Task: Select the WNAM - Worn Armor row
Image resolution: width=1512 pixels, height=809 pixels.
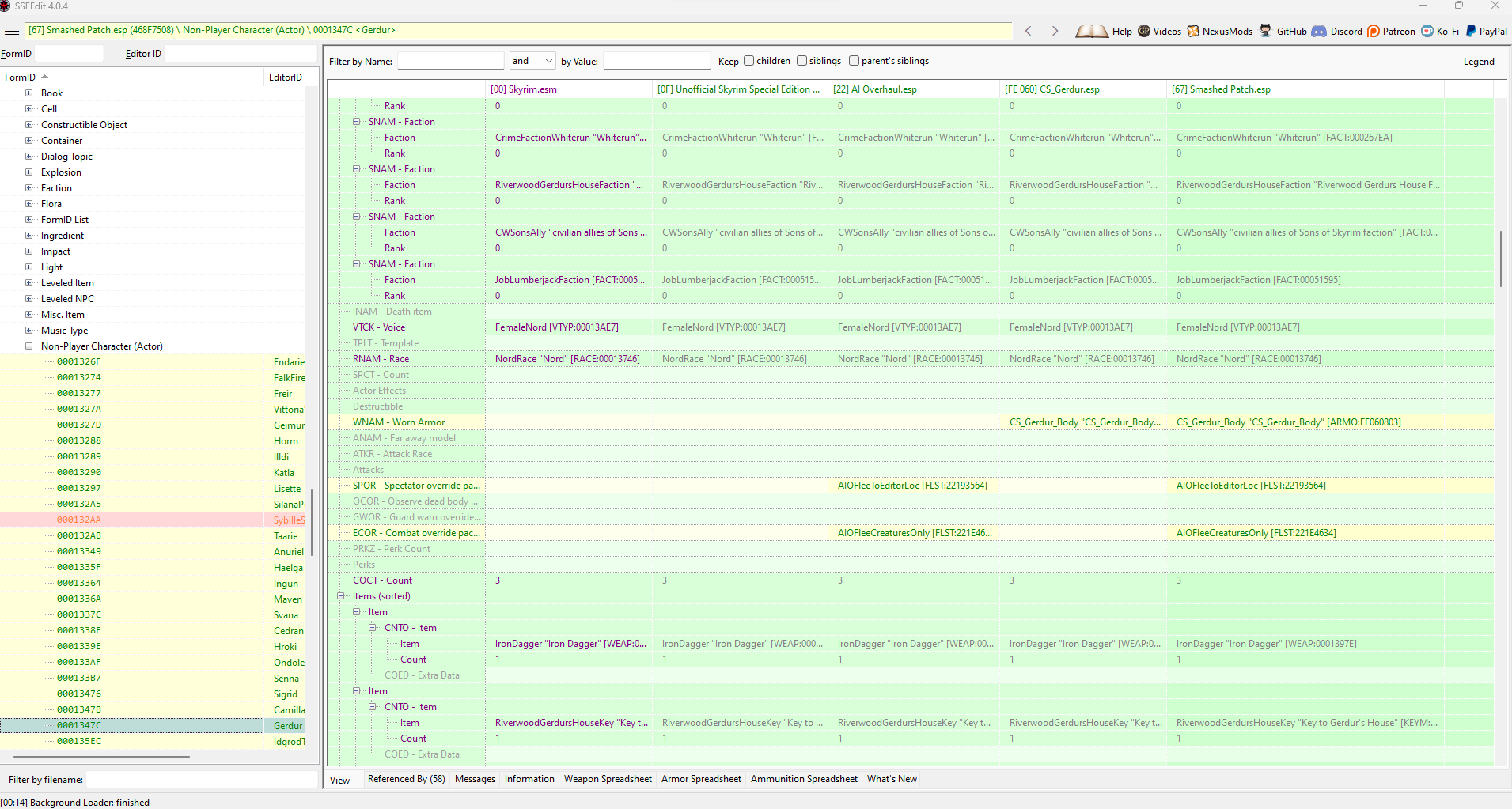Action: 911,422
